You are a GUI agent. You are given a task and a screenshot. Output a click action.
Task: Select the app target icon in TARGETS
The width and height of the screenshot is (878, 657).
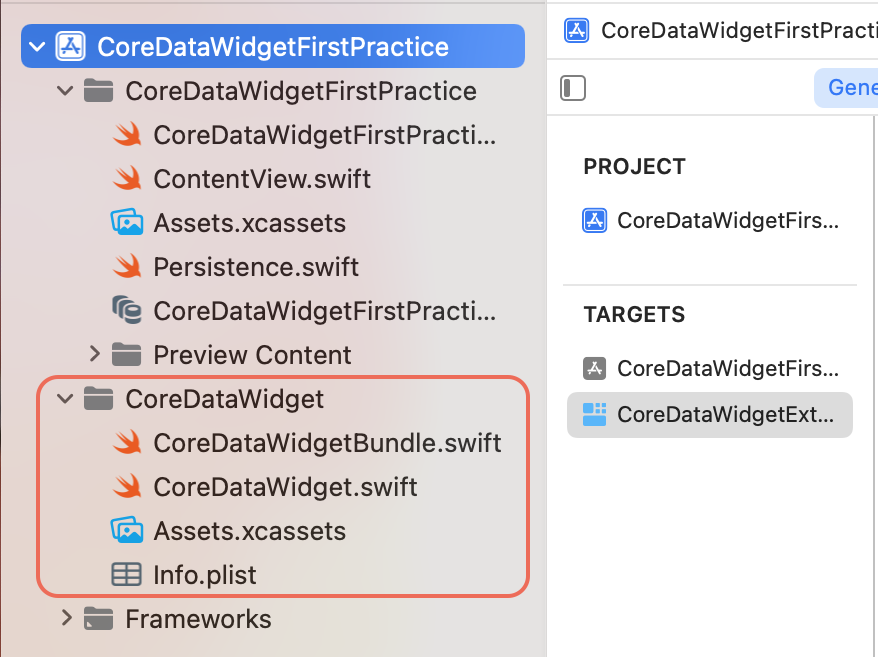[595, 368]
